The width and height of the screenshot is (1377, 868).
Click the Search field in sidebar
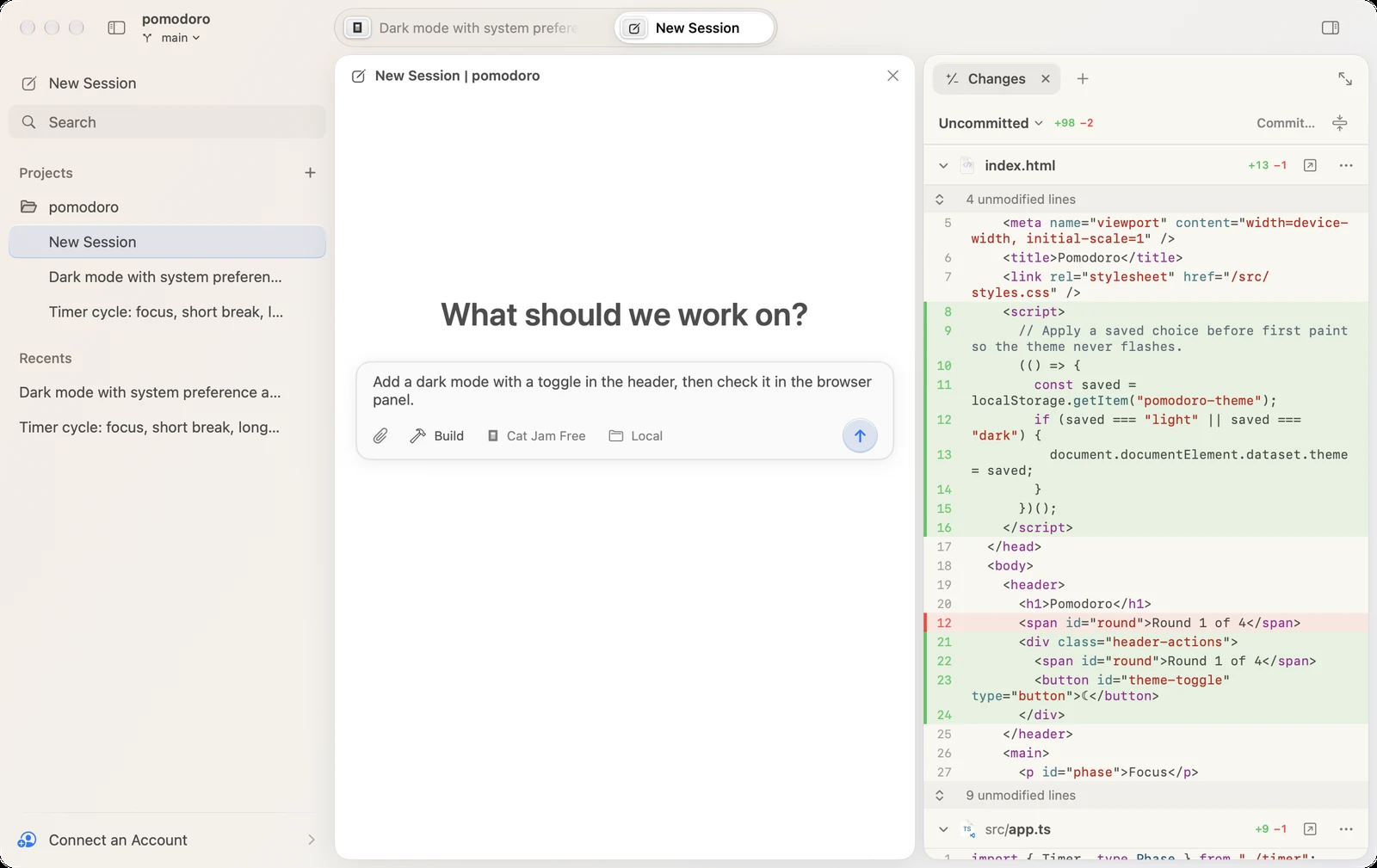pyautogui.click(x=168, y=122)
